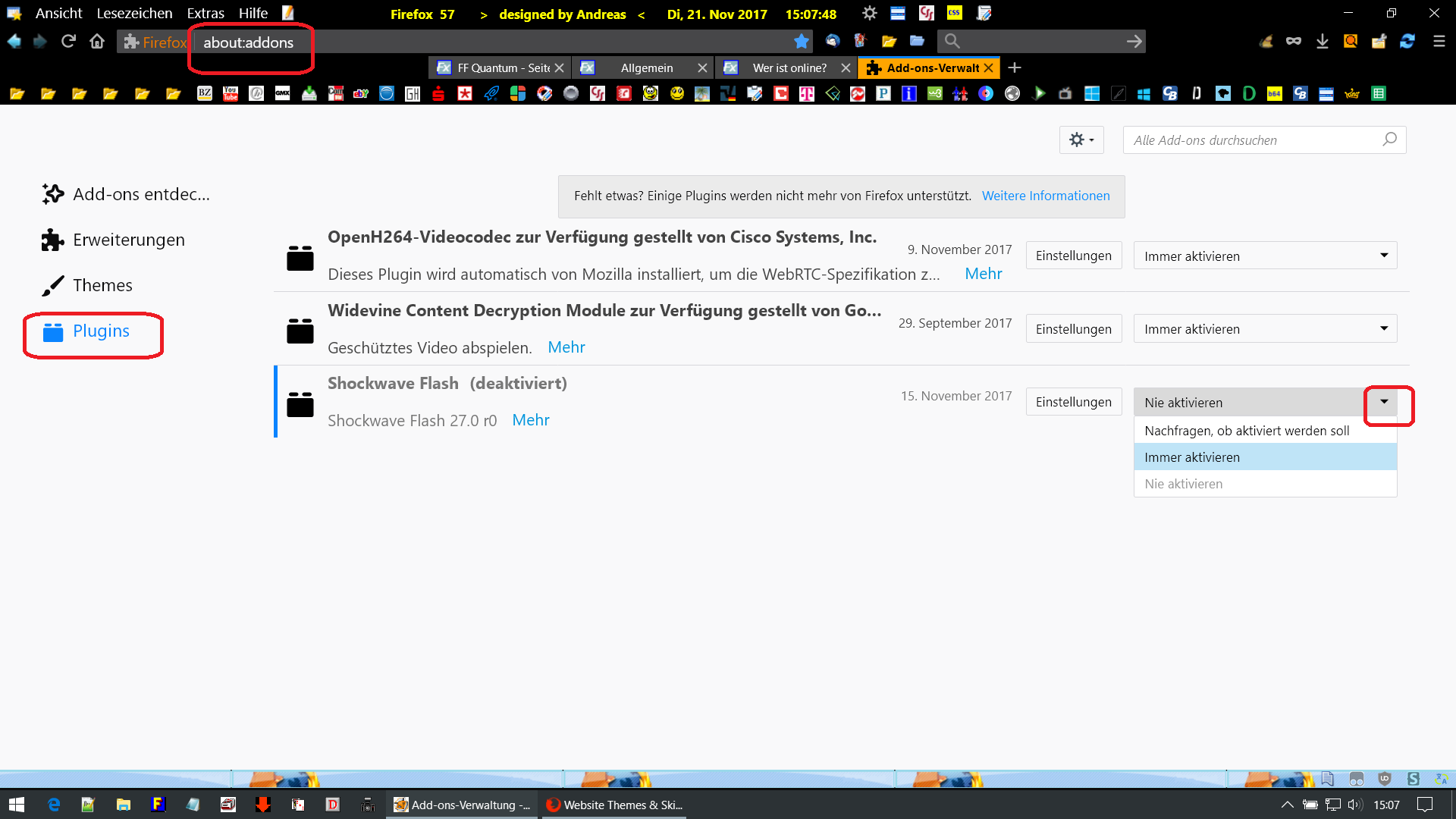The image size is (1456, 819).
Task: Open the Lesezeichen menu
Action: point(134,13)
